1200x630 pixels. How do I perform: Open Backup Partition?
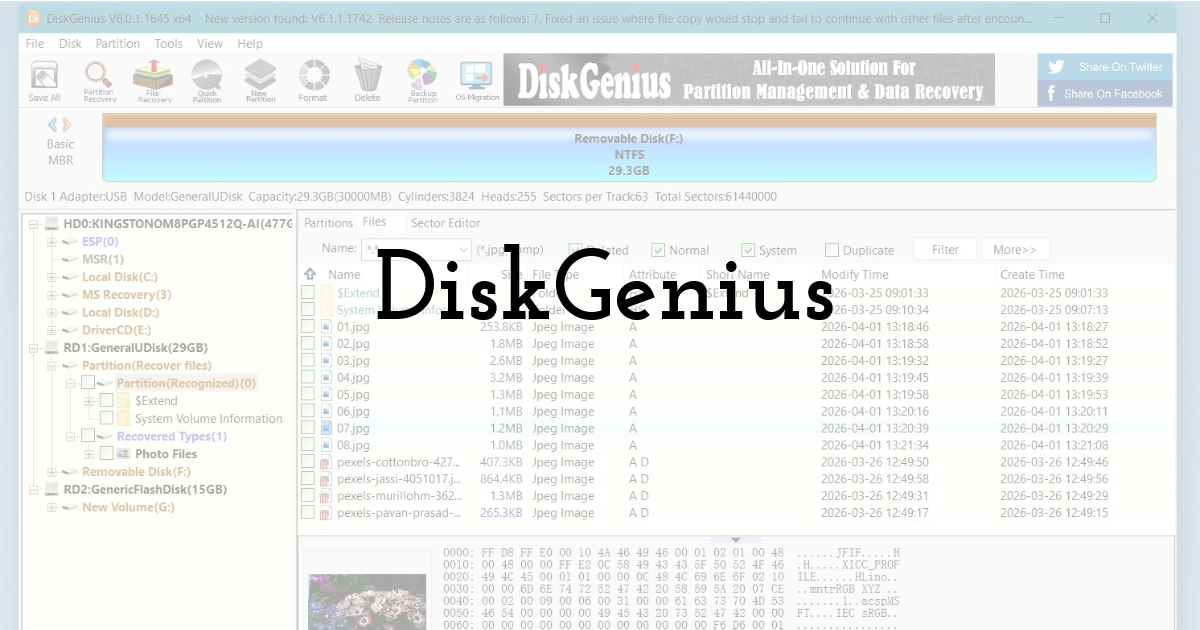click(422, 80)
